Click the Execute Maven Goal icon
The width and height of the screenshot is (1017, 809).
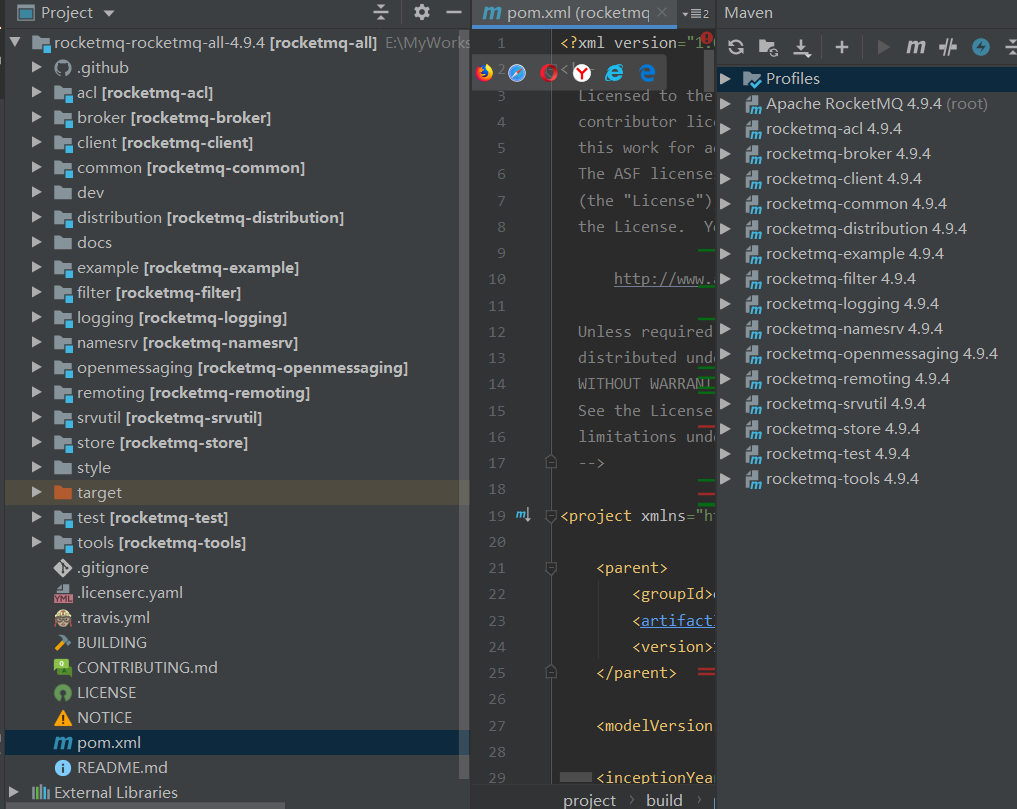coord(915,47)
